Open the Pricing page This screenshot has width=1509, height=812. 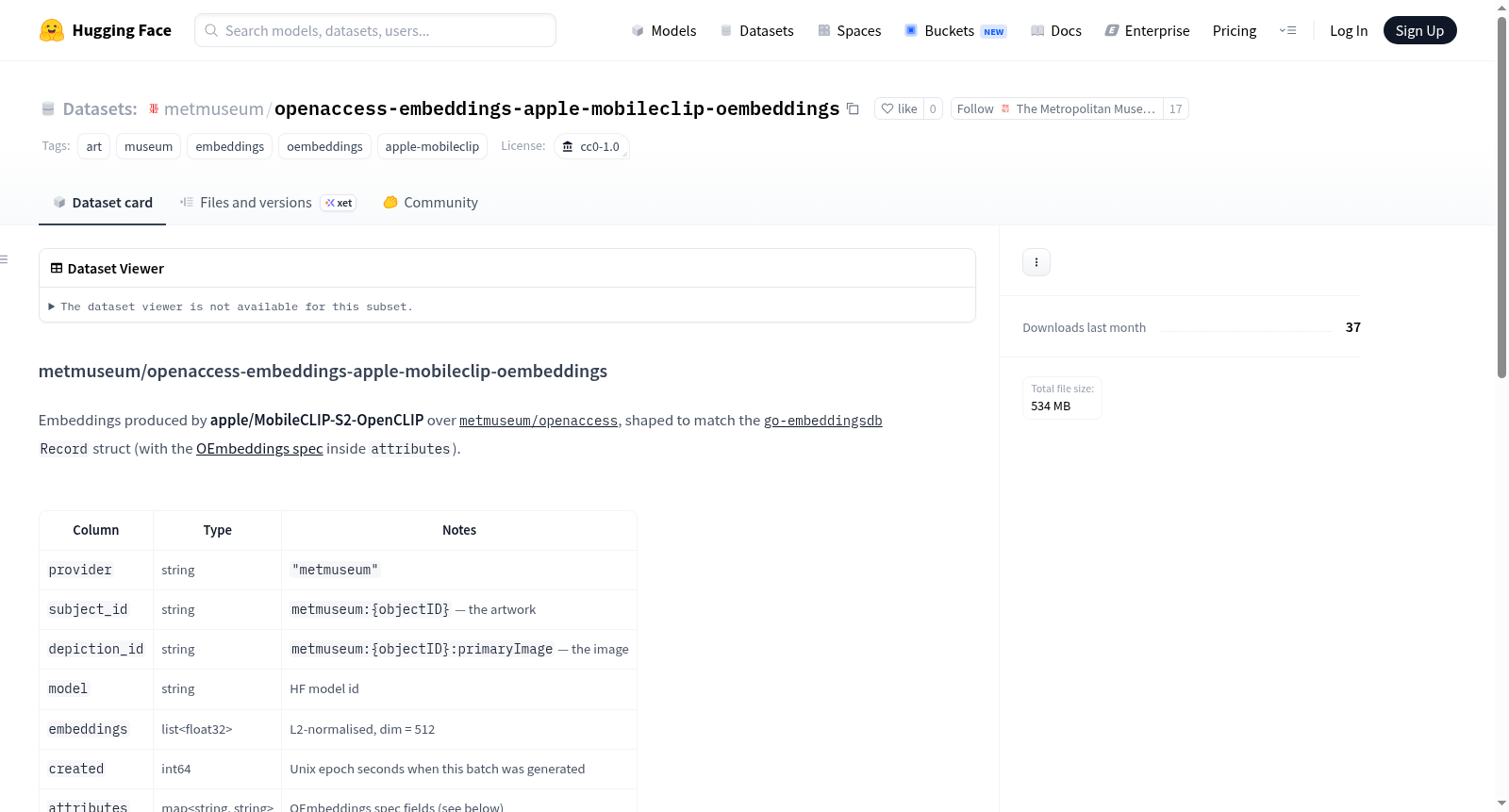pos(1235,30)
